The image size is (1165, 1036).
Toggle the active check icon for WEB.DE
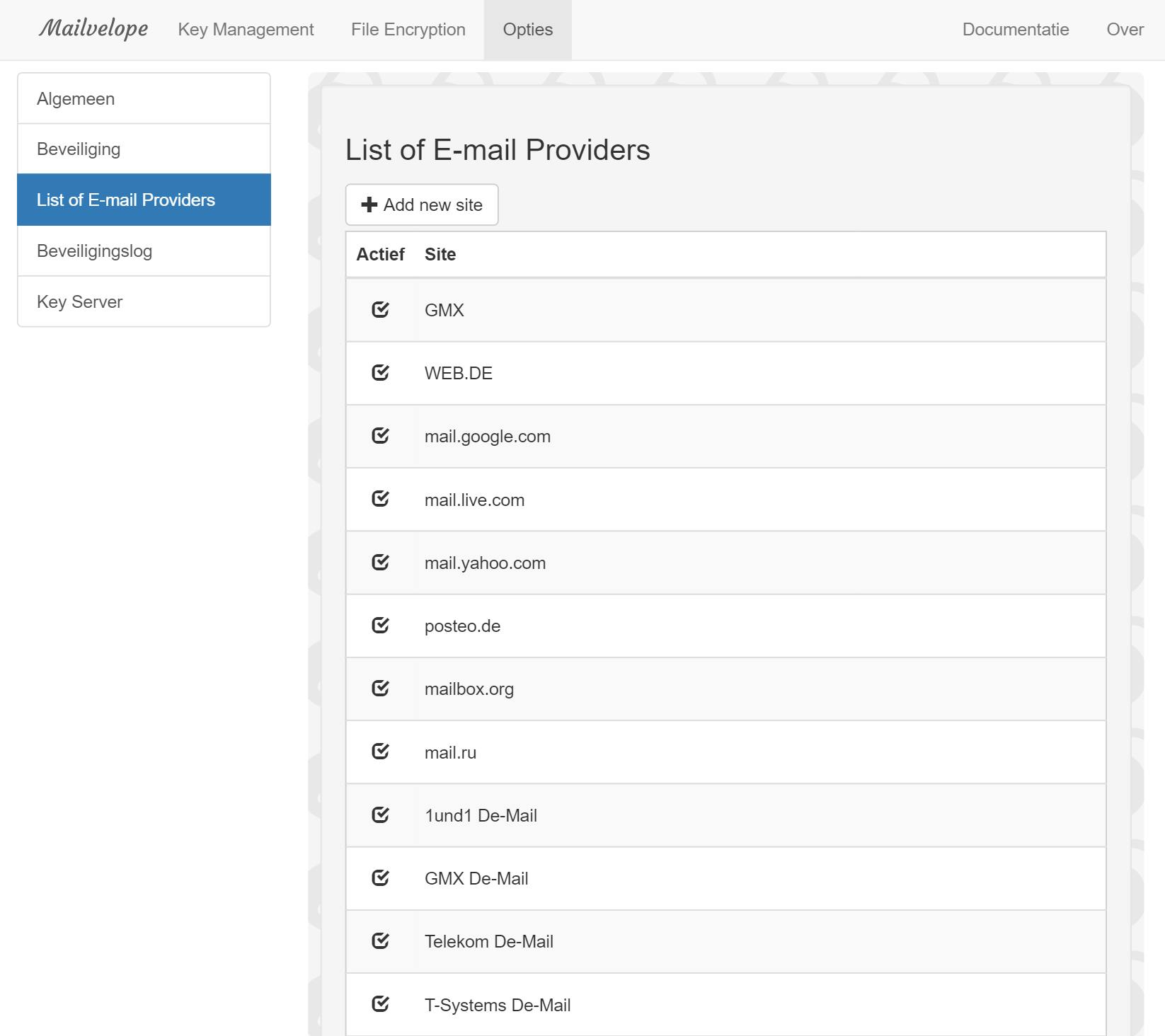click(x=380, y=373)
